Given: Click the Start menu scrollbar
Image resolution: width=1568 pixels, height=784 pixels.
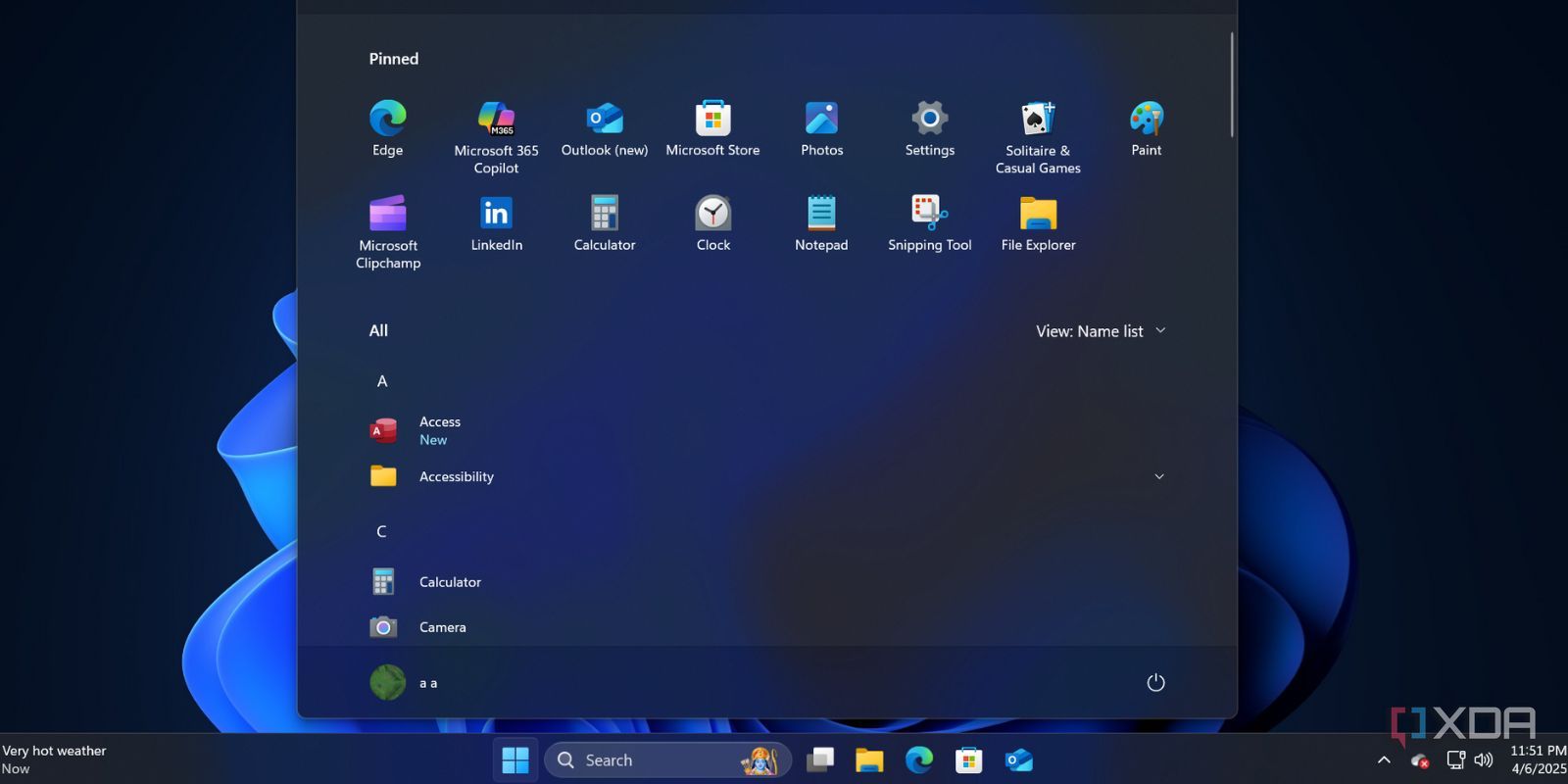Looking at the screenshot, I should (x=1232, y=86).
